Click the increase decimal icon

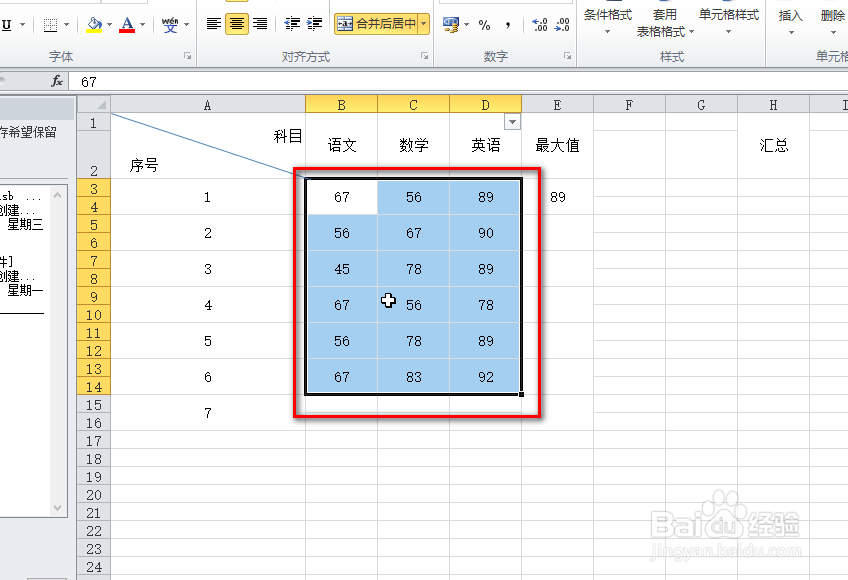[x=540, y=26]
